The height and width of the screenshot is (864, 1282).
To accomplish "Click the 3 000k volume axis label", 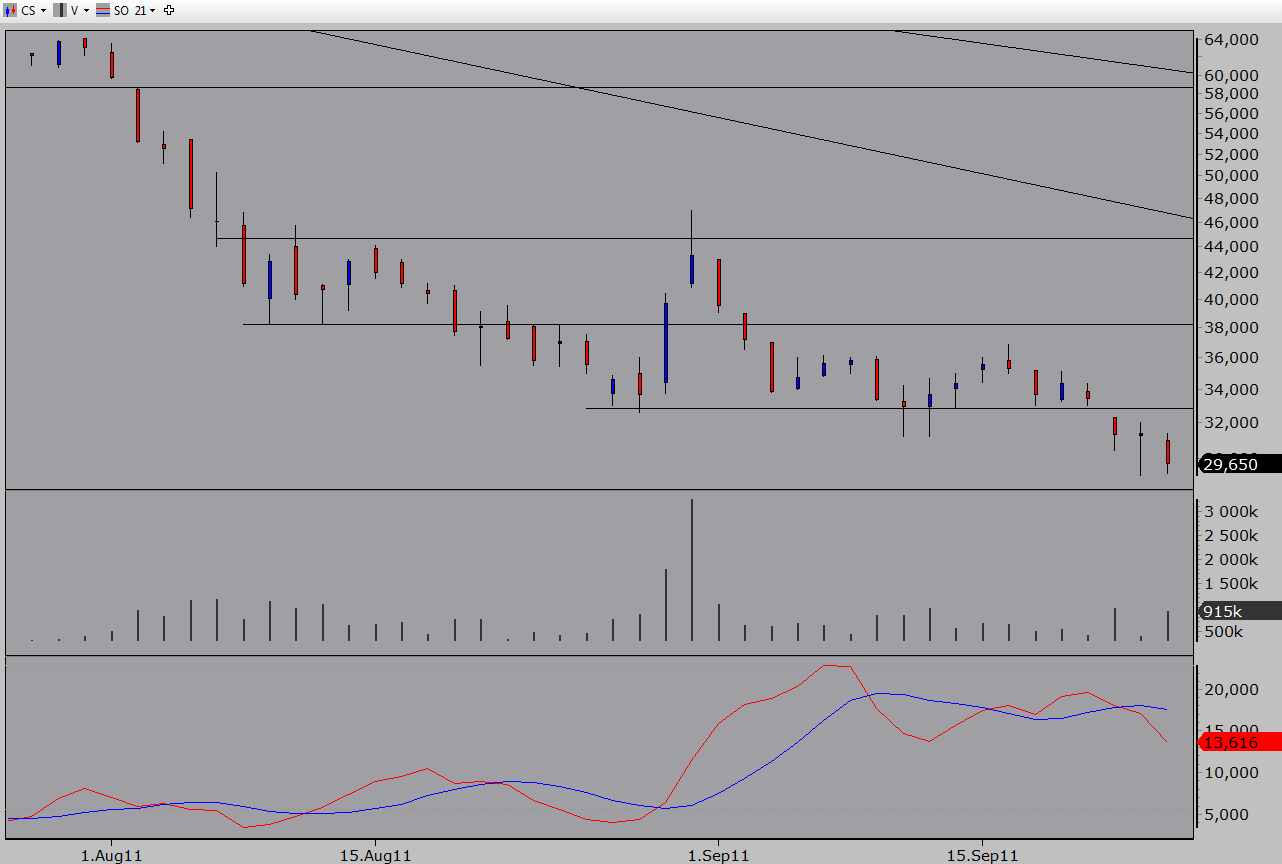I will click(1230, 511).
